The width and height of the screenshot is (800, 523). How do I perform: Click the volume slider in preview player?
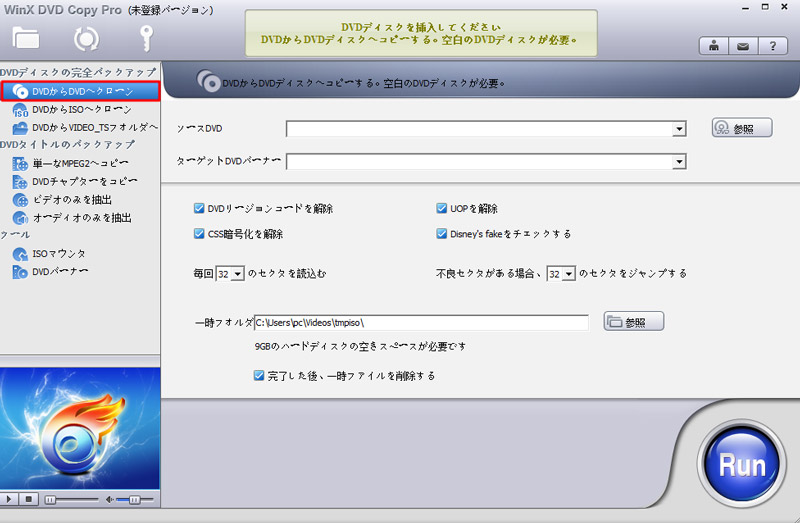tap(135, 500)
